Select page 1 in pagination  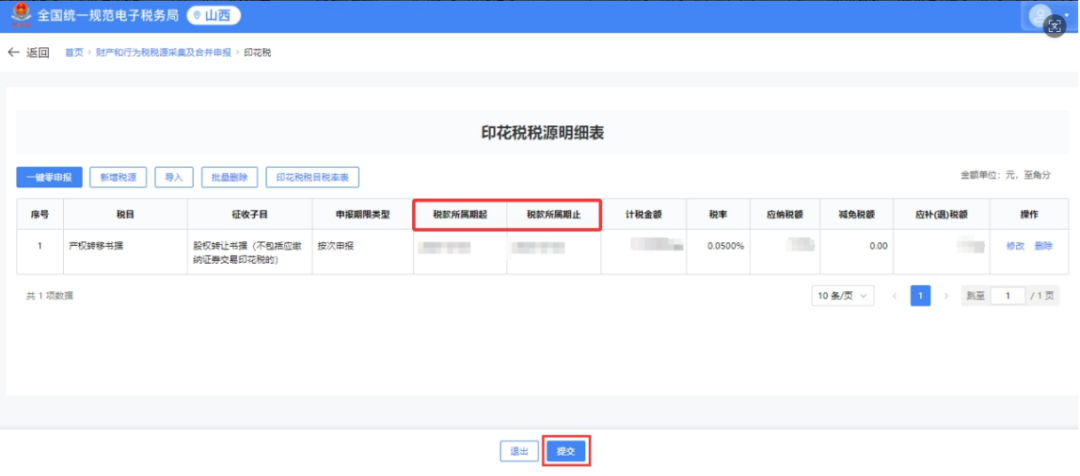pyautogui.click(x=920, y=296)
